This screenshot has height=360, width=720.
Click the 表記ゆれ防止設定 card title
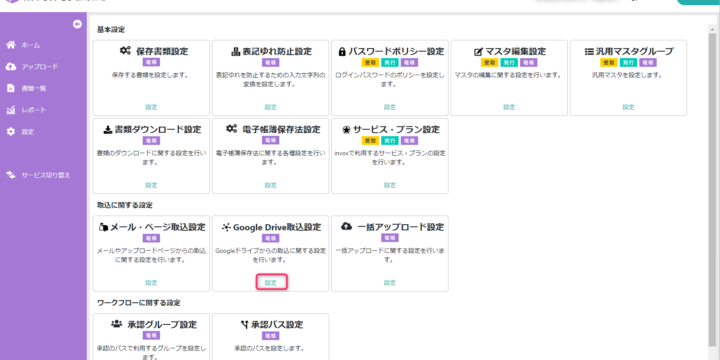pos(277,51)
